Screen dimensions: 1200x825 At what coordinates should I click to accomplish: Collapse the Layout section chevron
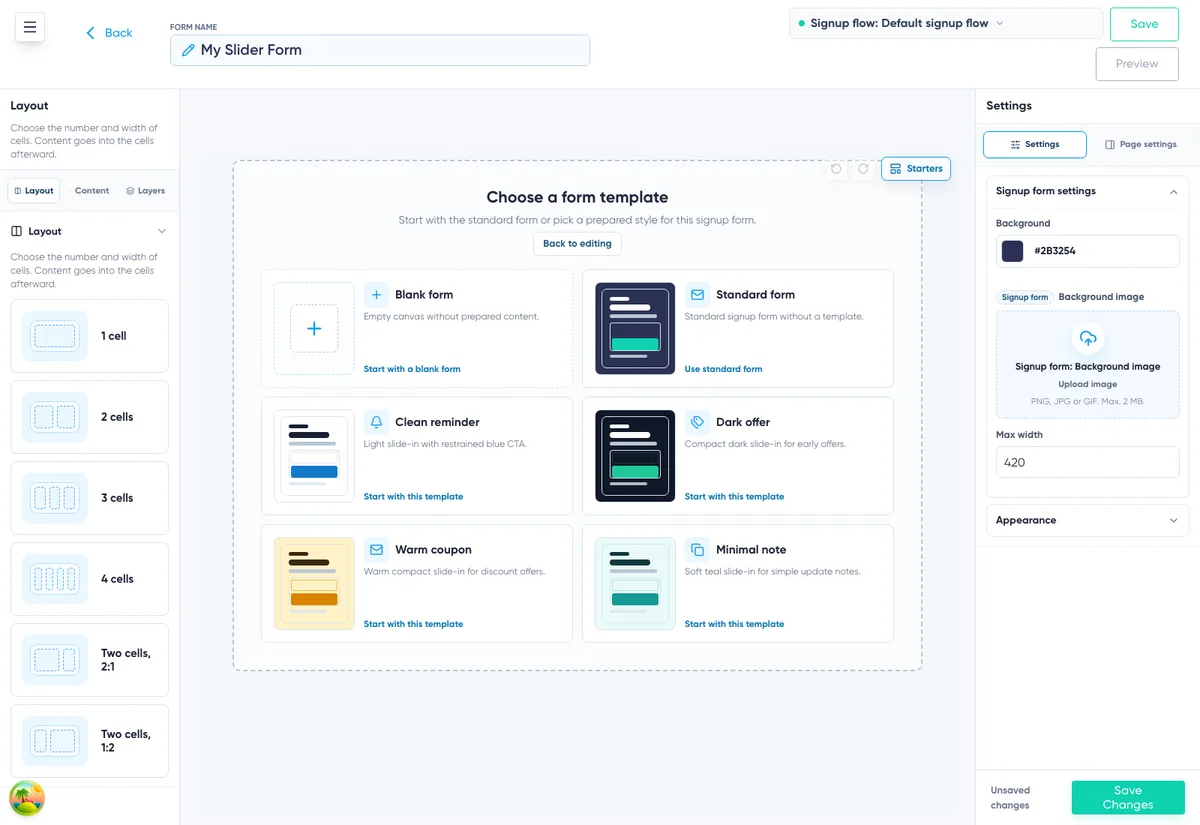coord(162,231)
